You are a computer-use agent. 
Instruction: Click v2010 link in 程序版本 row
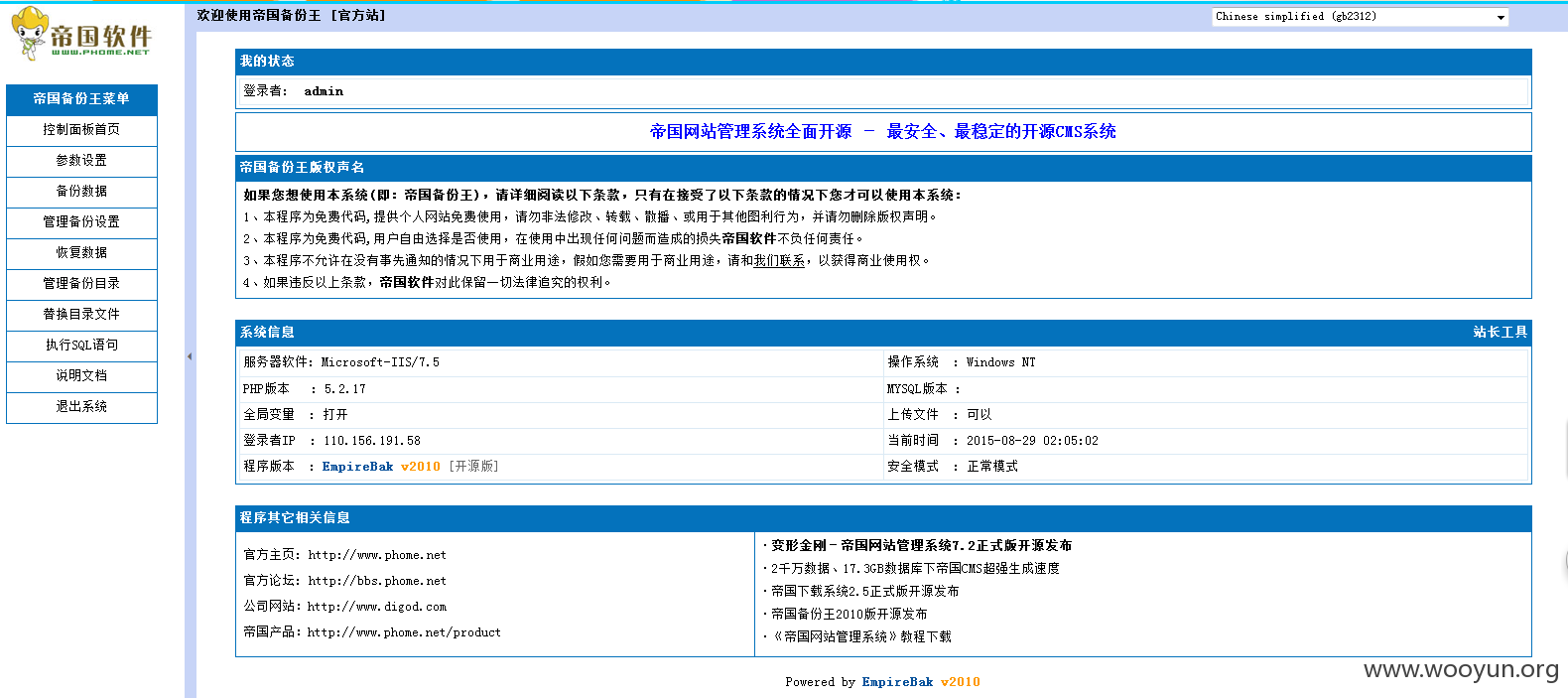pos(421,467)
